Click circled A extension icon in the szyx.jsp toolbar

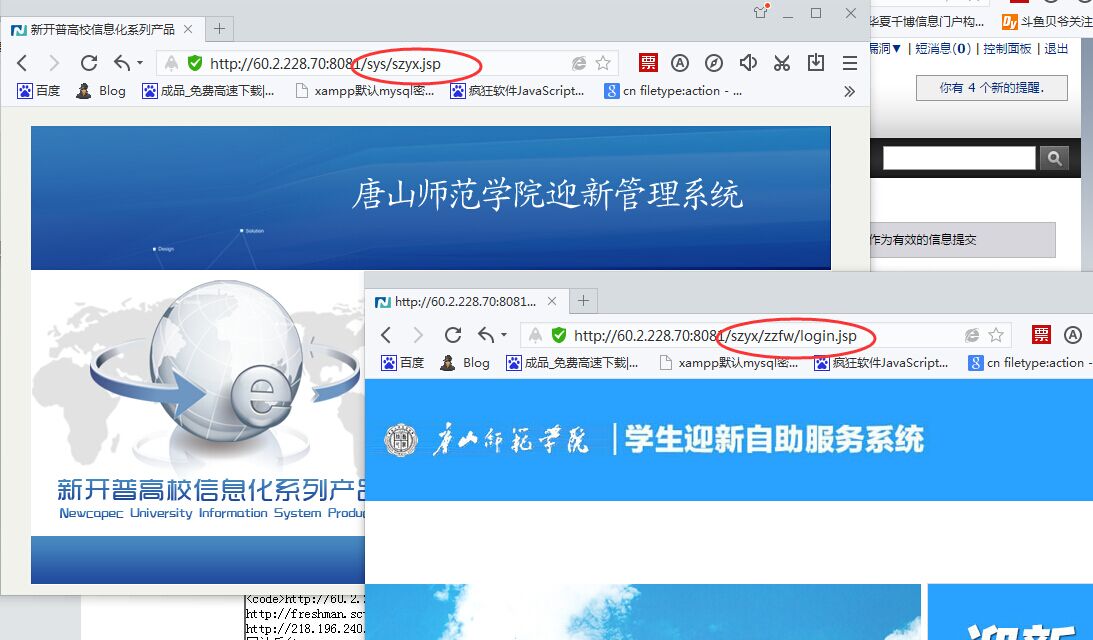point(680,63)
